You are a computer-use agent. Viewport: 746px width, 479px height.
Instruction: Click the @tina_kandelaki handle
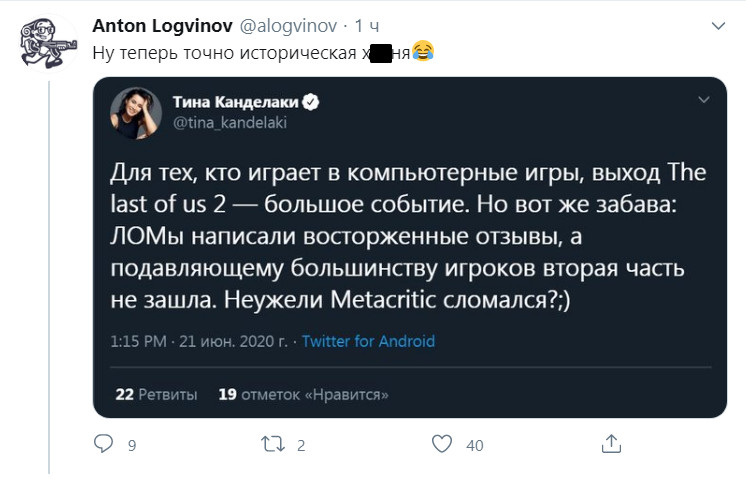point(230,123)
